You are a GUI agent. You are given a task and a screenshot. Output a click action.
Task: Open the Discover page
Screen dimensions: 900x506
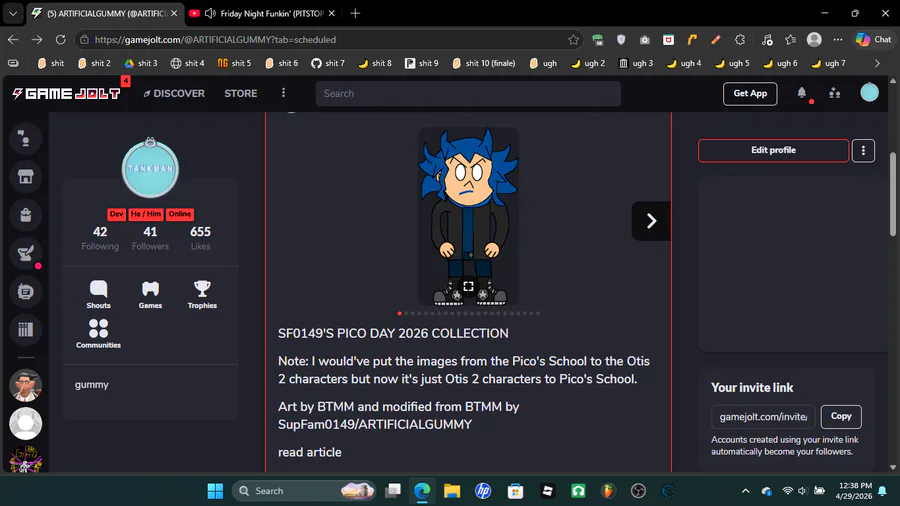click(174, 94)
